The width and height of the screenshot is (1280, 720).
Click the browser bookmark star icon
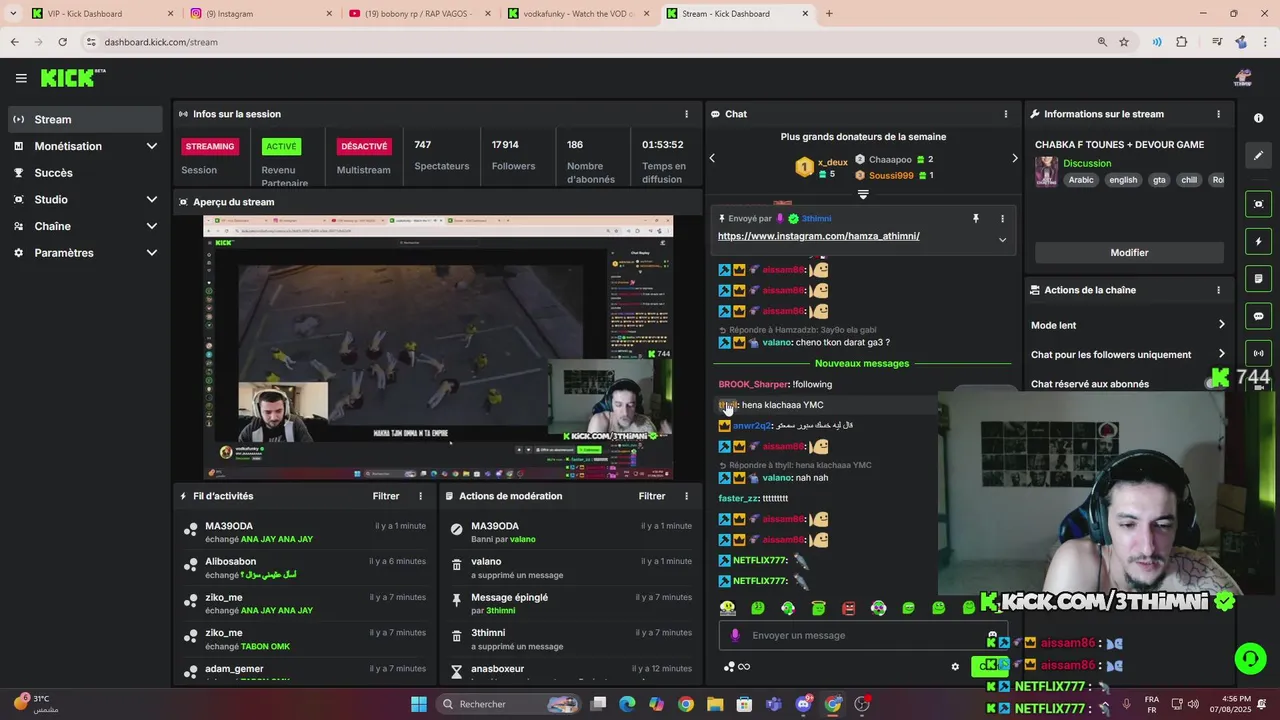coord(1124,42)
